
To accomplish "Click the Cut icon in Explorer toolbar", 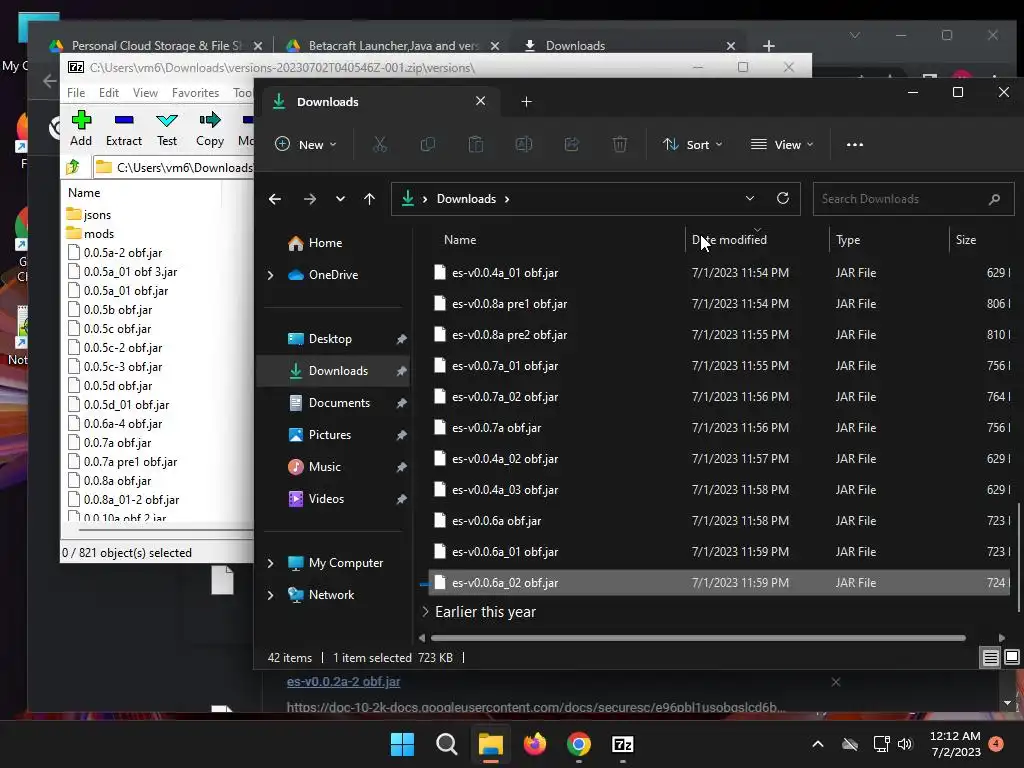I will click(379, 144).
